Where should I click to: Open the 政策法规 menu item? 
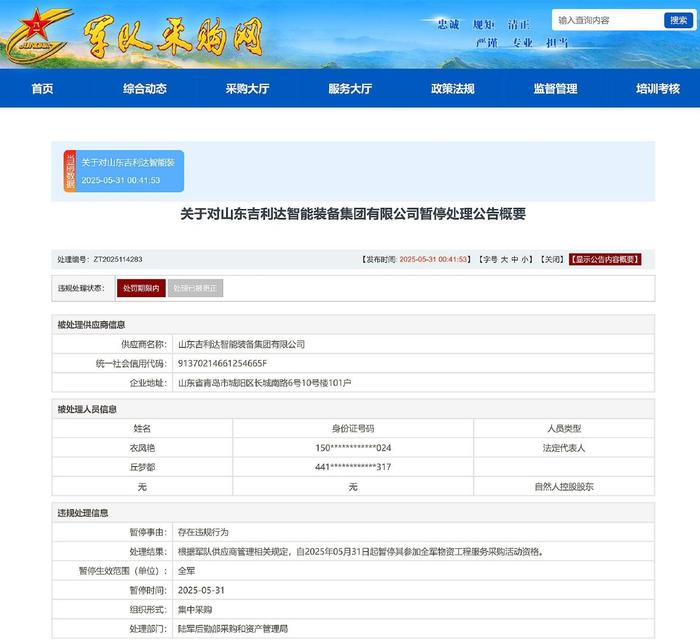click(x=453, y=88)
